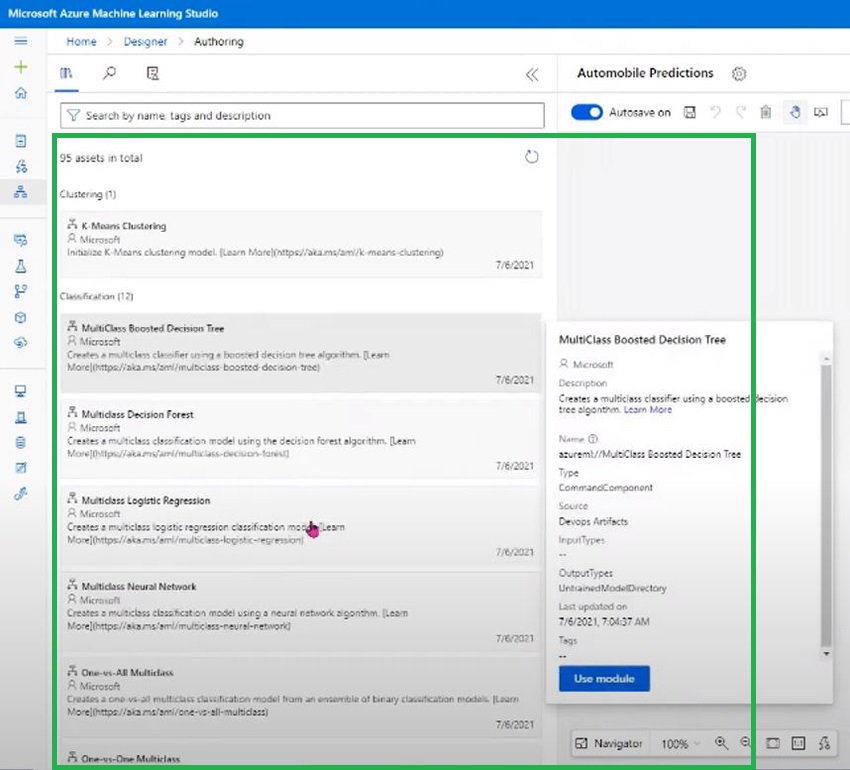This screenshot has width=850, height=770.
Task: Go to Home via sidebar house icon
Action: coord(21,93)
